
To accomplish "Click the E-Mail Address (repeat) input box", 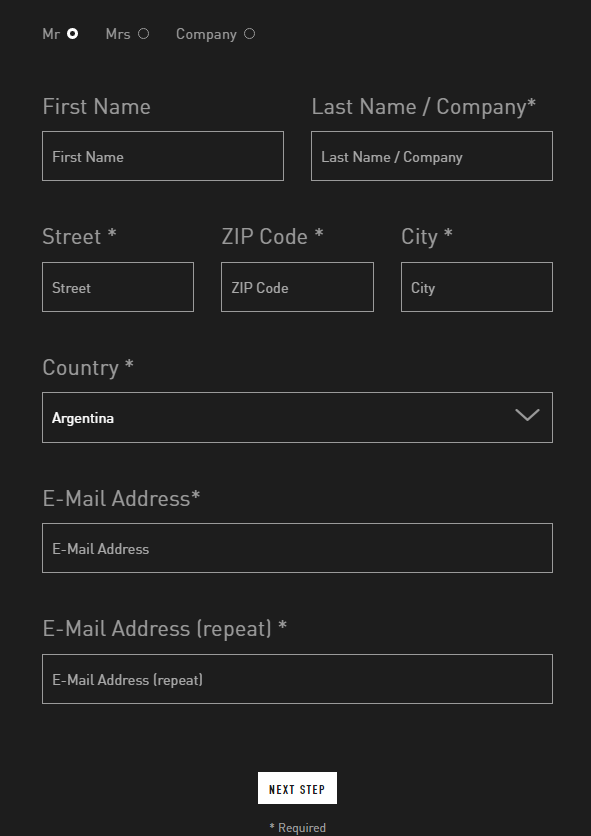I will (x=297, y=679).
